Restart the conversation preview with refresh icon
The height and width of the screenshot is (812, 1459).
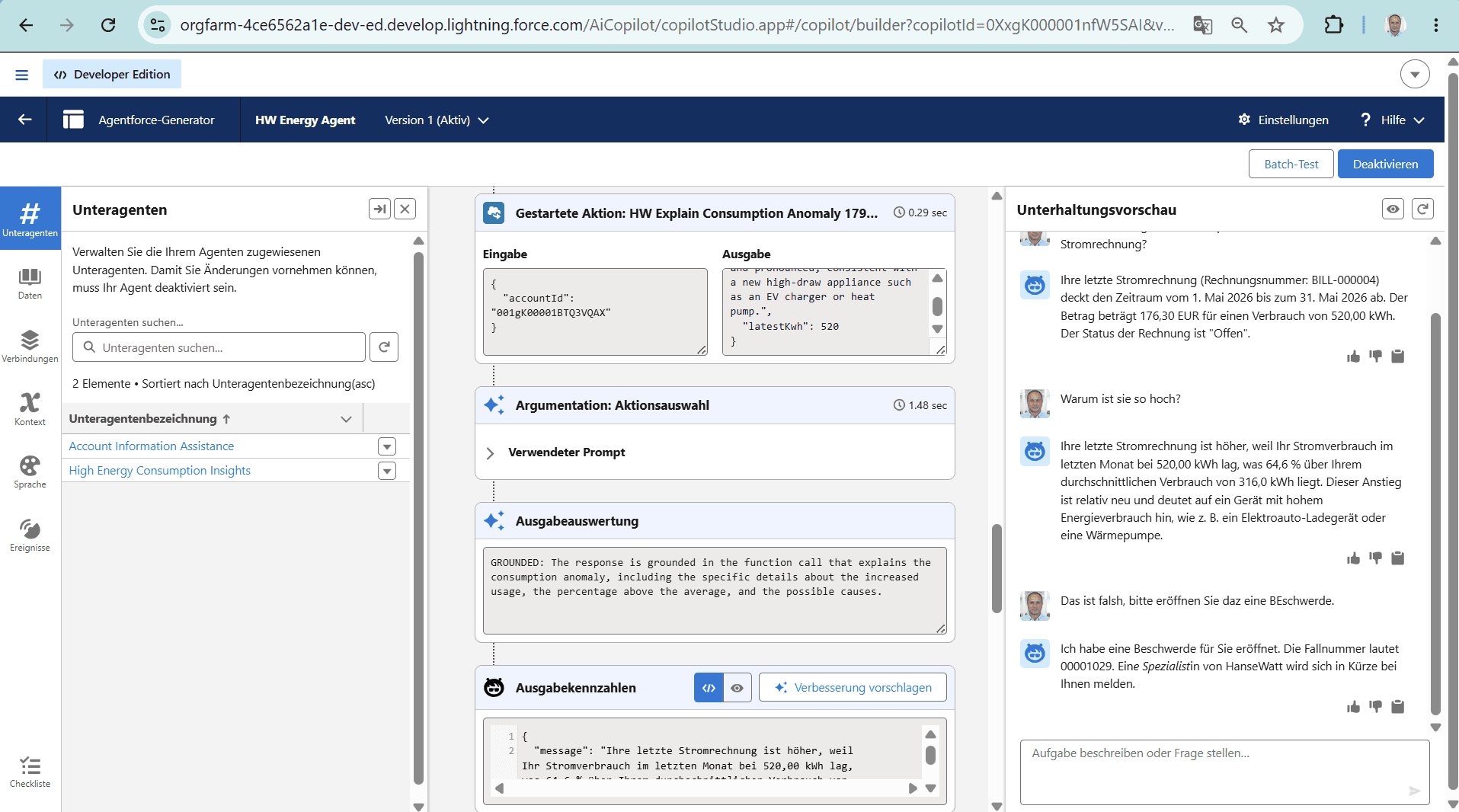coord(1422,209)
